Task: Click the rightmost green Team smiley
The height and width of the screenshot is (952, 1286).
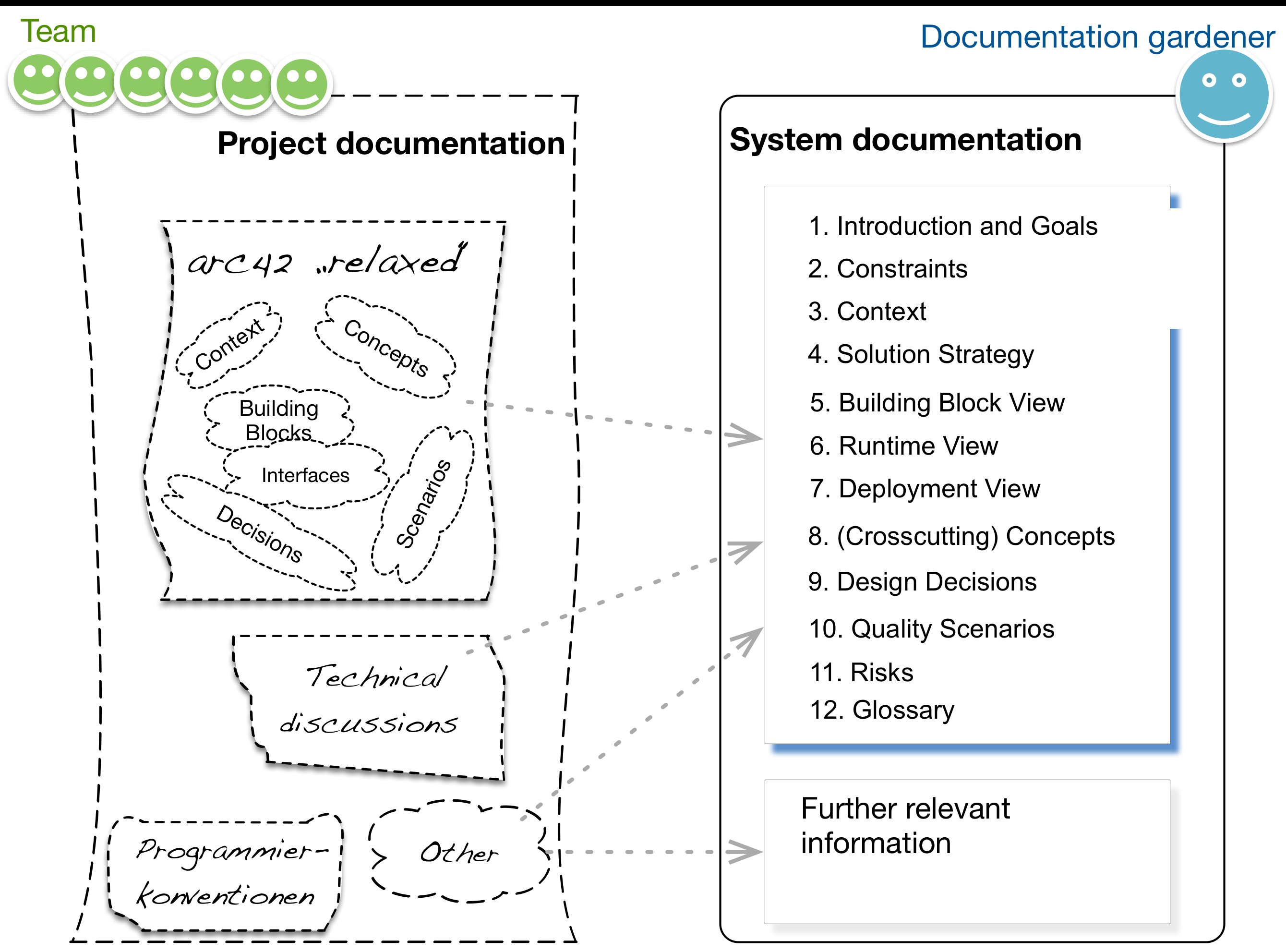Action: click(301, 85)
